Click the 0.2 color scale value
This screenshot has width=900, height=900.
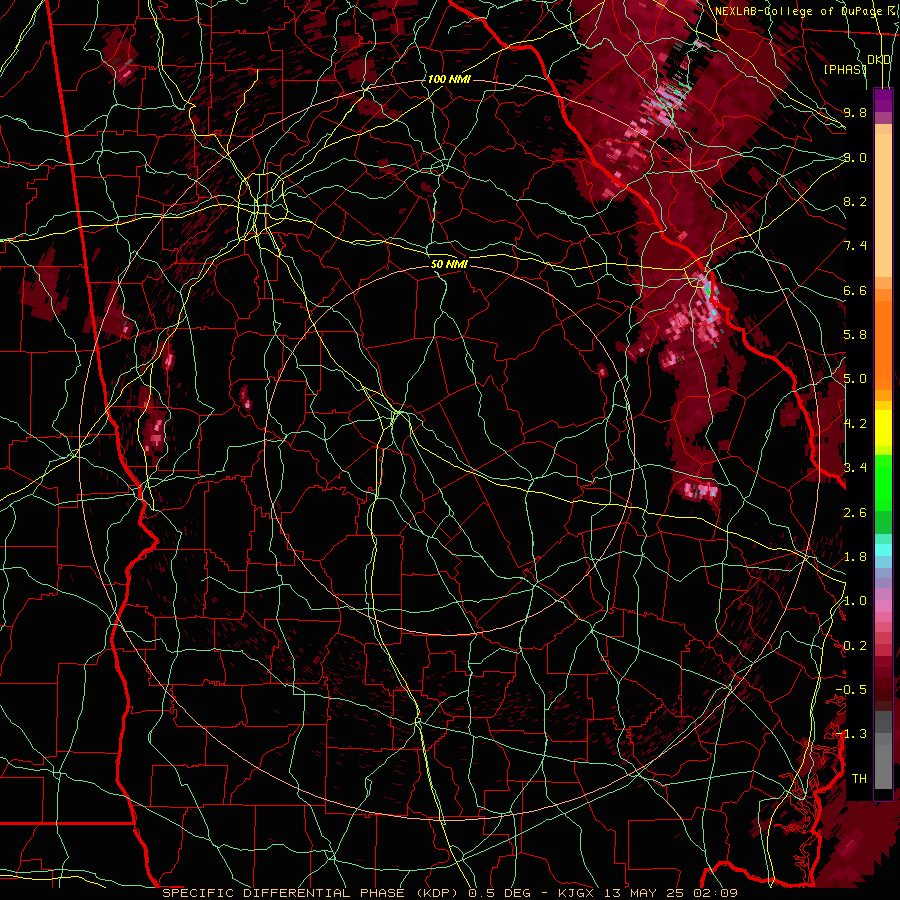coord(855,646)
